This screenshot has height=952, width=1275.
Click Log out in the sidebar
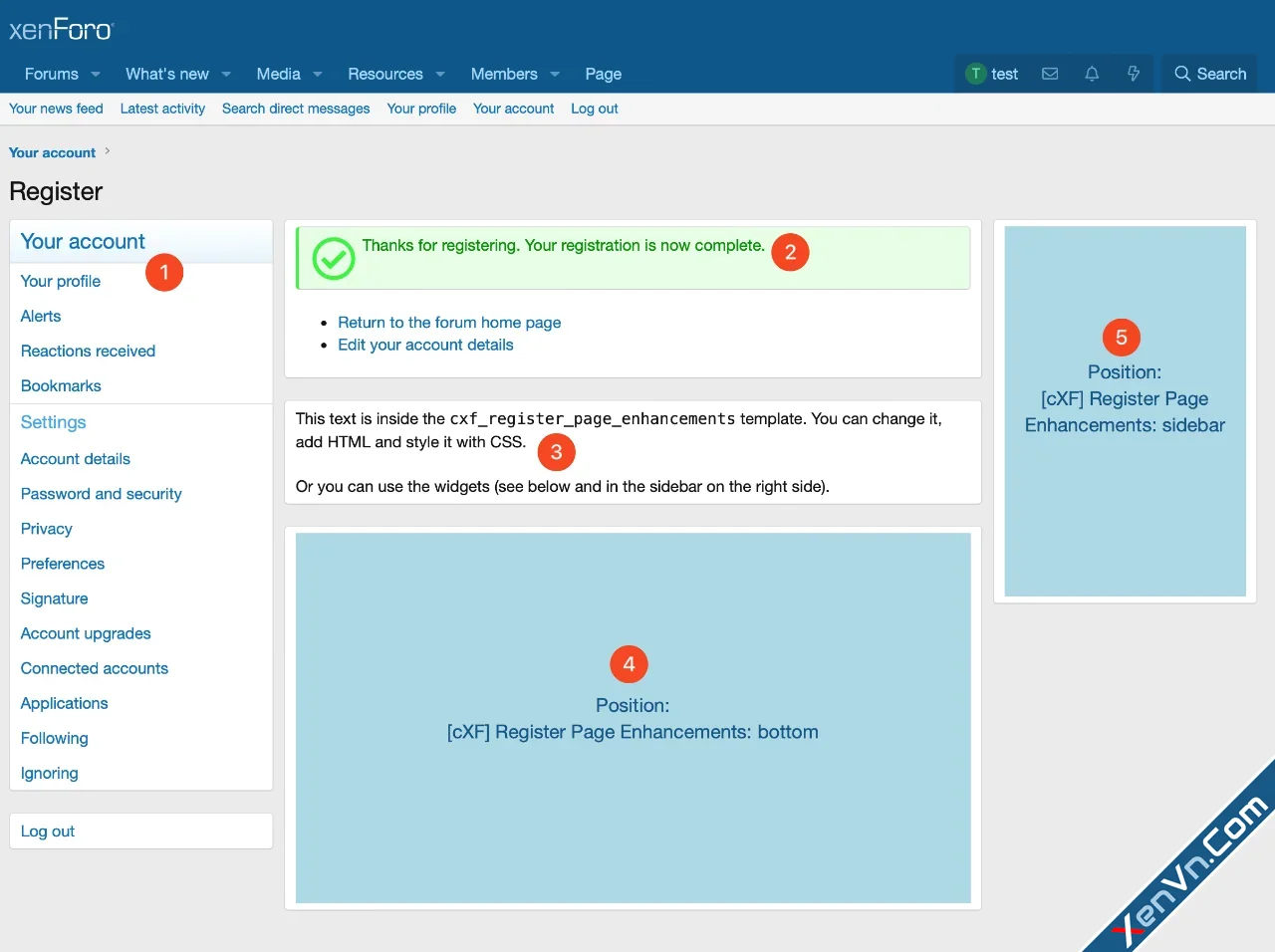click(48, 832)
